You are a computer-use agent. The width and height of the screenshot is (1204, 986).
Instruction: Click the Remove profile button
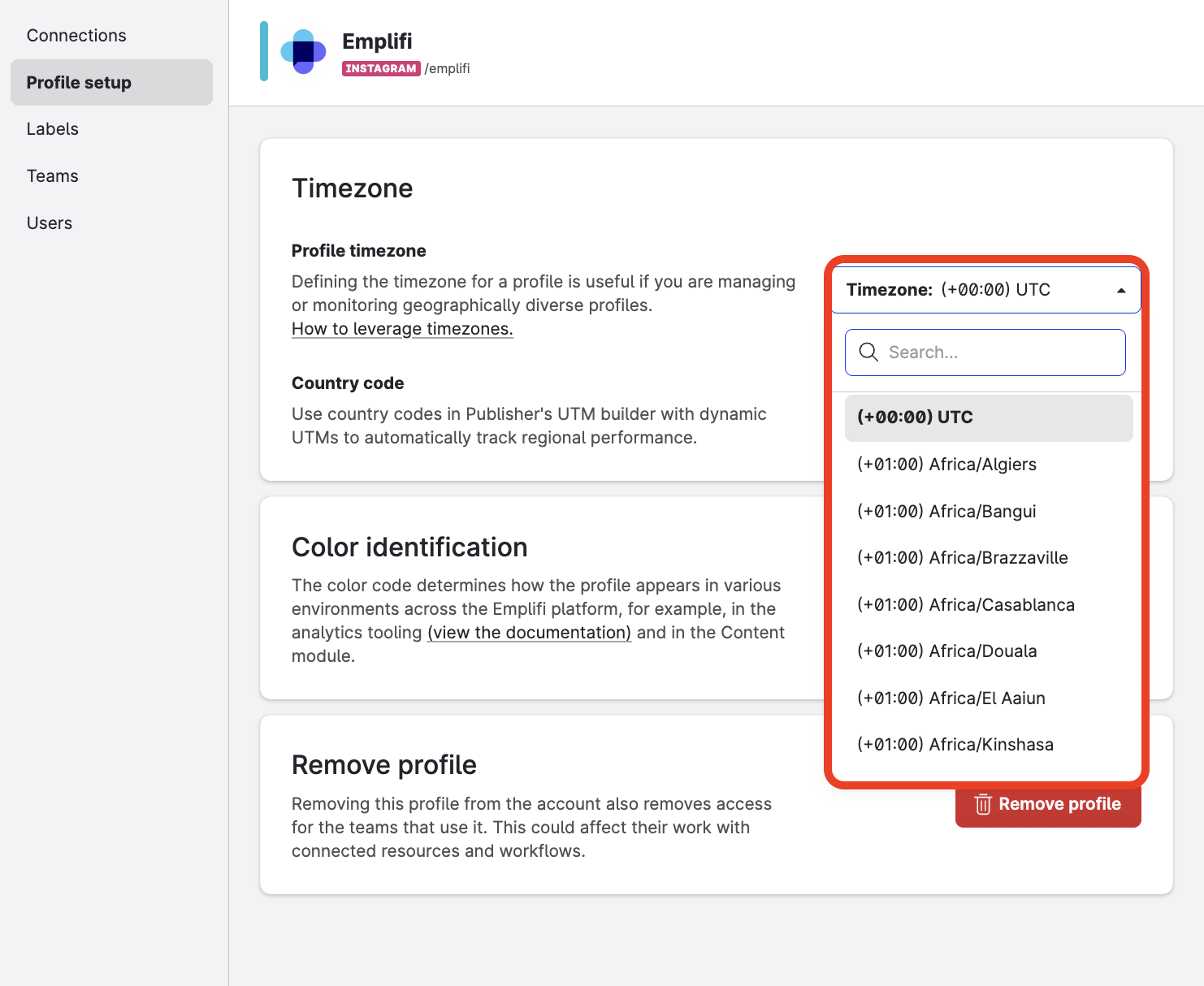click(1048, 805)
